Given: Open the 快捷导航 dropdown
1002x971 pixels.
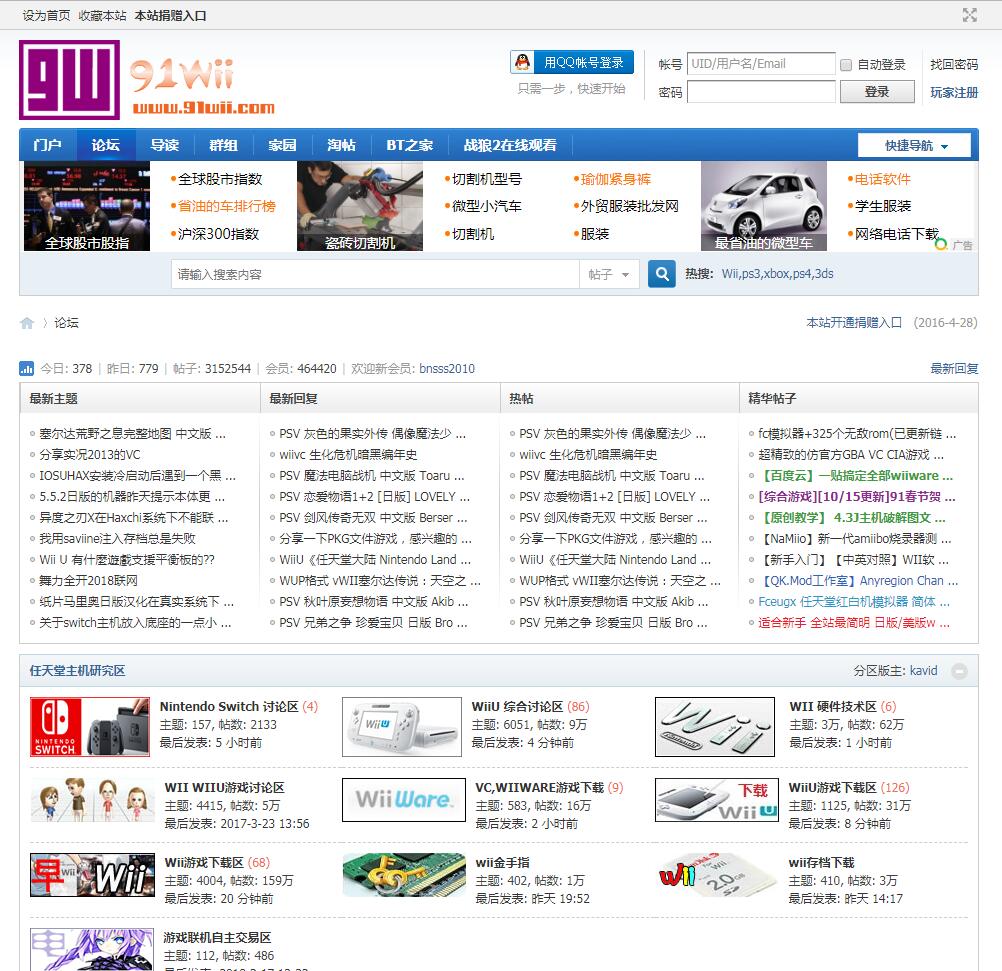Looking at the screenshot, I should tap(914, 146).
